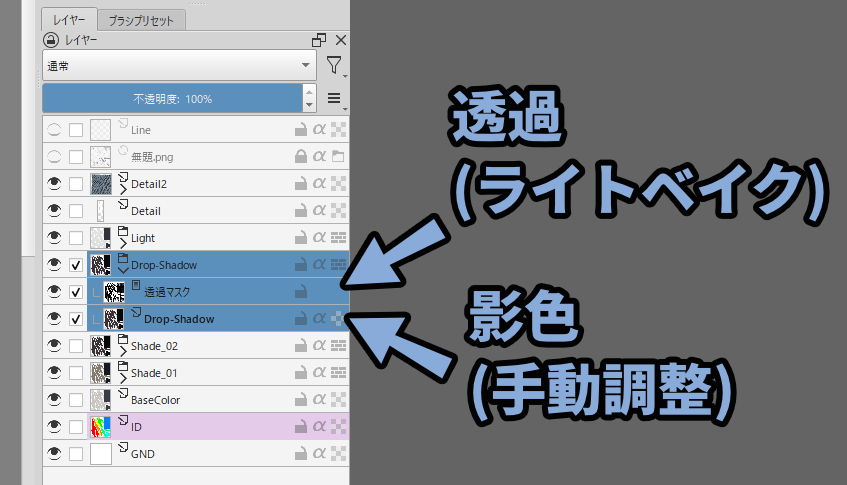Select the 透過マスク layer name
Screen dimensions: 847x485
click(x=167, y=292)
